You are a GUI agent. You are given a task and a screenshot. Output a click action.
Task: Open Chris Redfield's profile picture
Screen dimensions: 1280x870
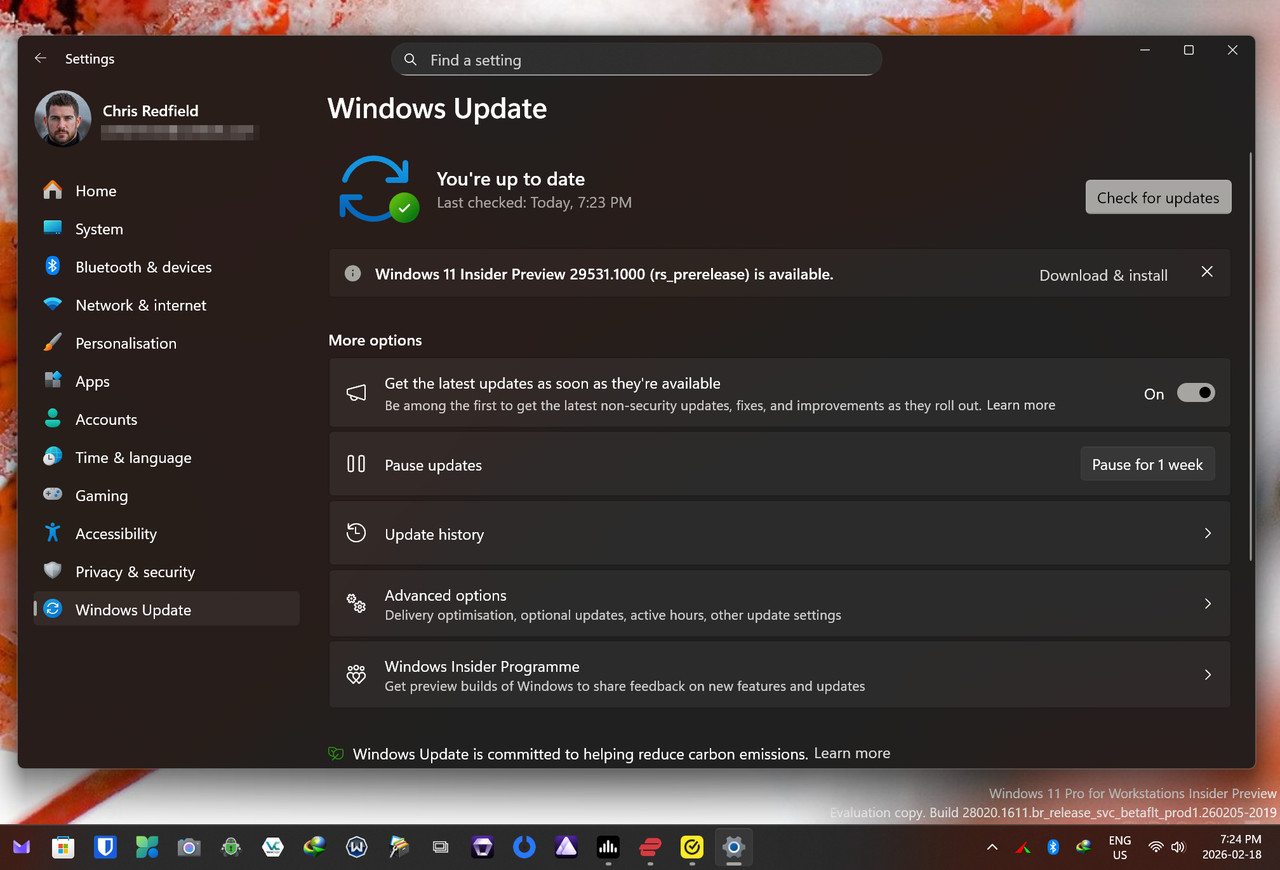[x=63, y=119]
